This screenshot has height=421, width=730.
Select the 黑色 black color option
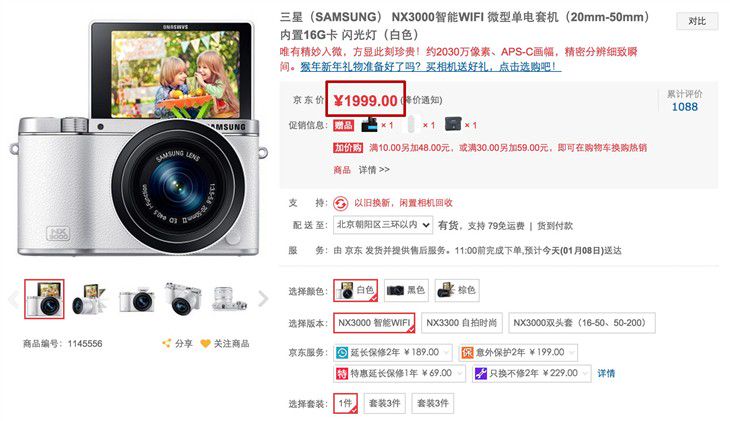[x=406, y=290]
